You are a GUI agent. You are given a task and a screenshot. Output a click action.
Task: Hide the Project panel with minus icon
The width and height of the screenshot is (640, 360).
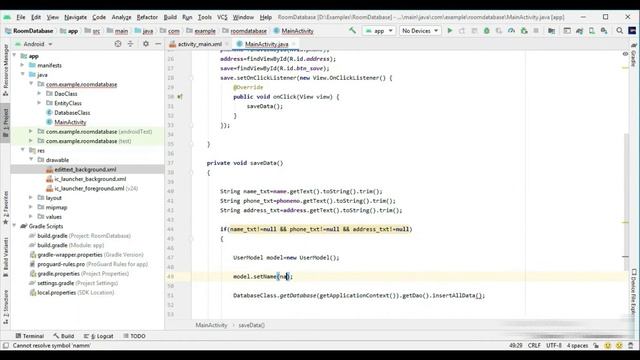pyautogui.click(x=158, y=44)
